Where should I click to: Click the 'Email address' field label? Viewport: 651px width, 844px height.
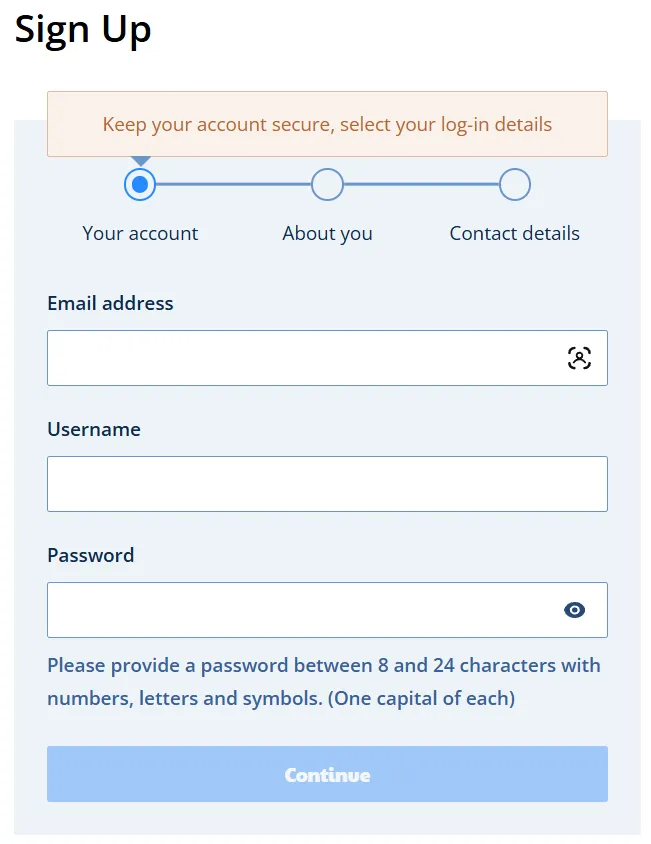point(110,303)
